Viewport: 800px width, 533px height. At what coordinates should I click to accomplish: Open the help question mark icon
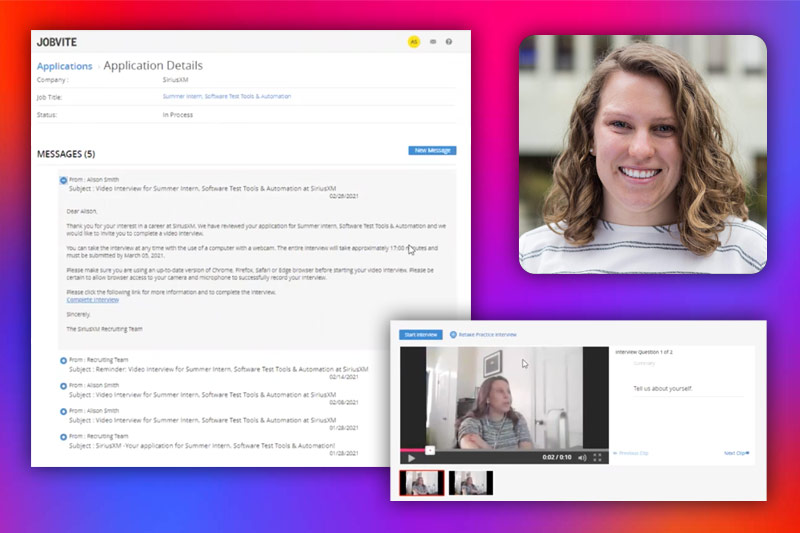tap(448, 42)
